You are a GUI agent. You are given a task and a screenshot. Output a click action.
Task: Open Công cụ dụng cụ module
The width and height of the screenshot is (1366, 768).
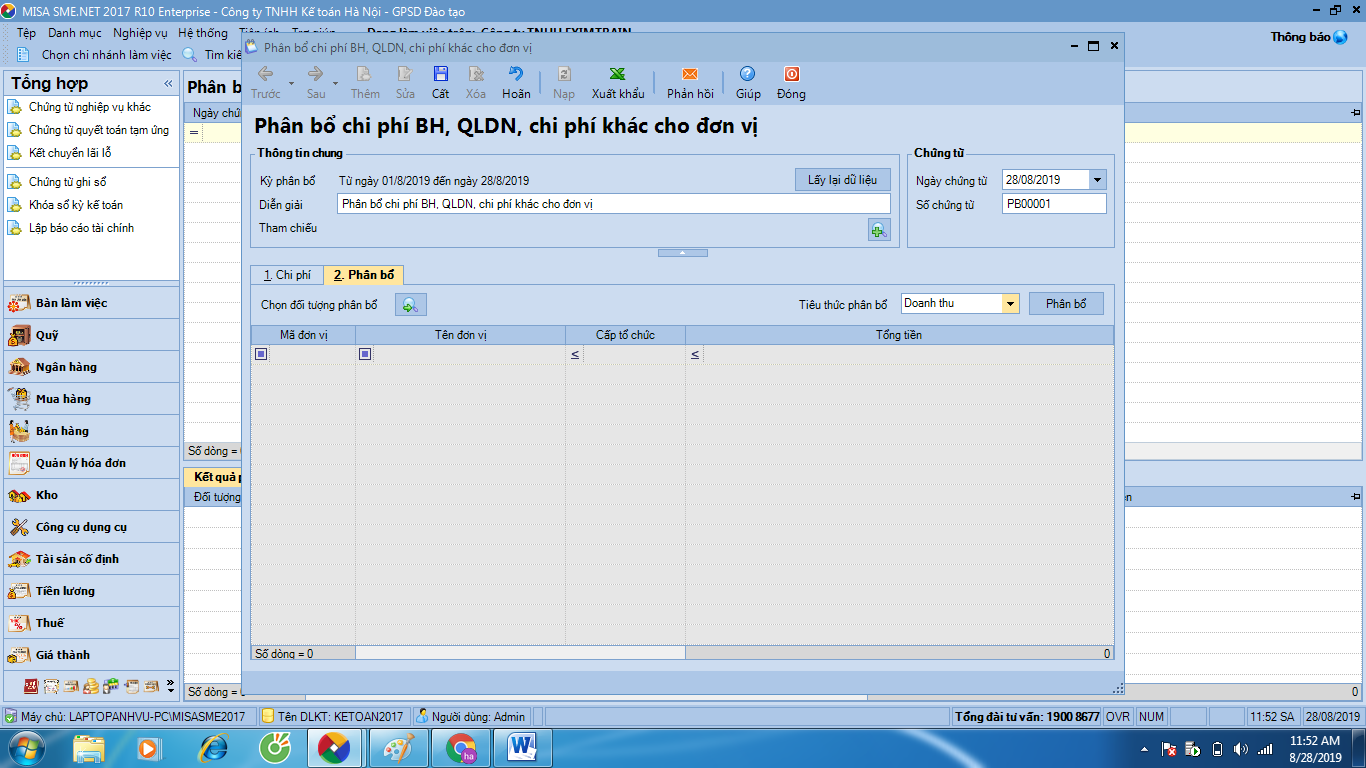tap(92, 527)
